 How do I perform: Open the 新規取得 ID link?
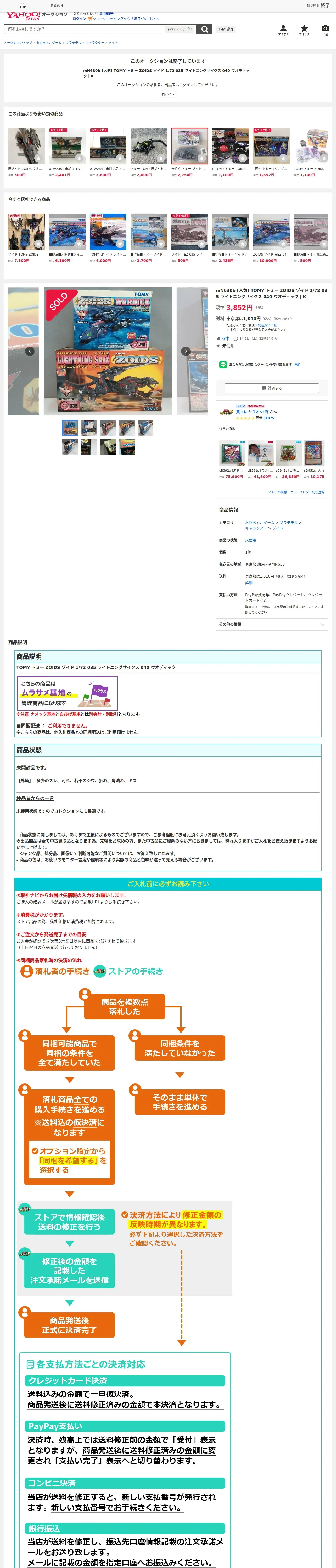pos(107,13)
